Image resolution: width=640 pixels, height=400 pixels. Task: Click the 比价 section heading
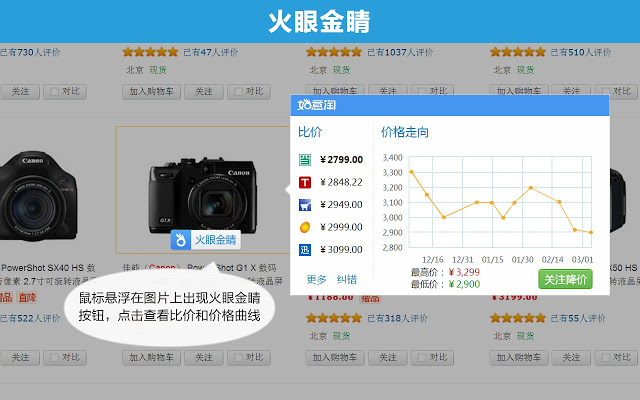point(310,132)
